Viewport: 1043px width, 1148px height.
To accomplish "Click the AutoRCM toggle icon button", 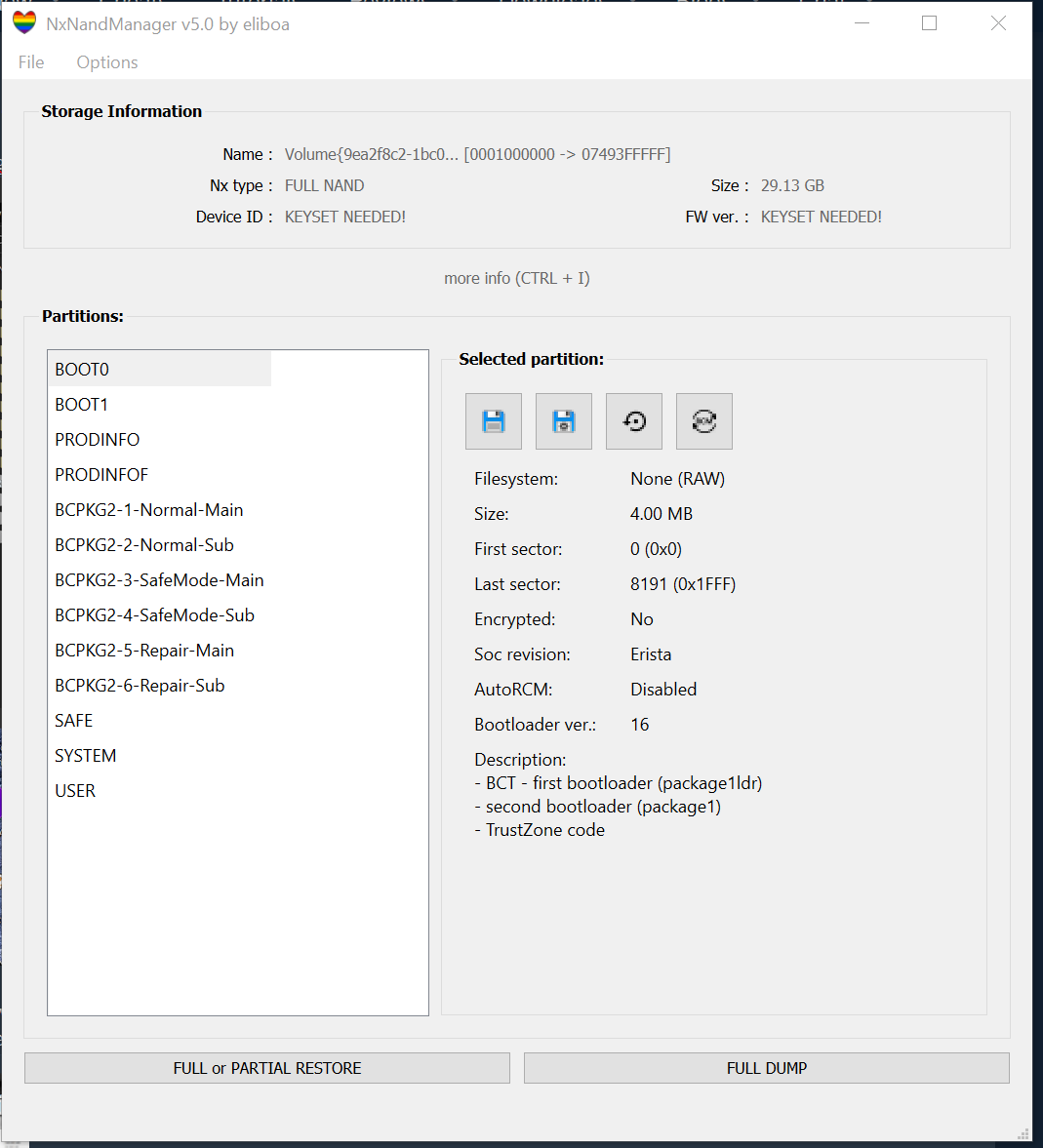I will [x=704, y=421].
